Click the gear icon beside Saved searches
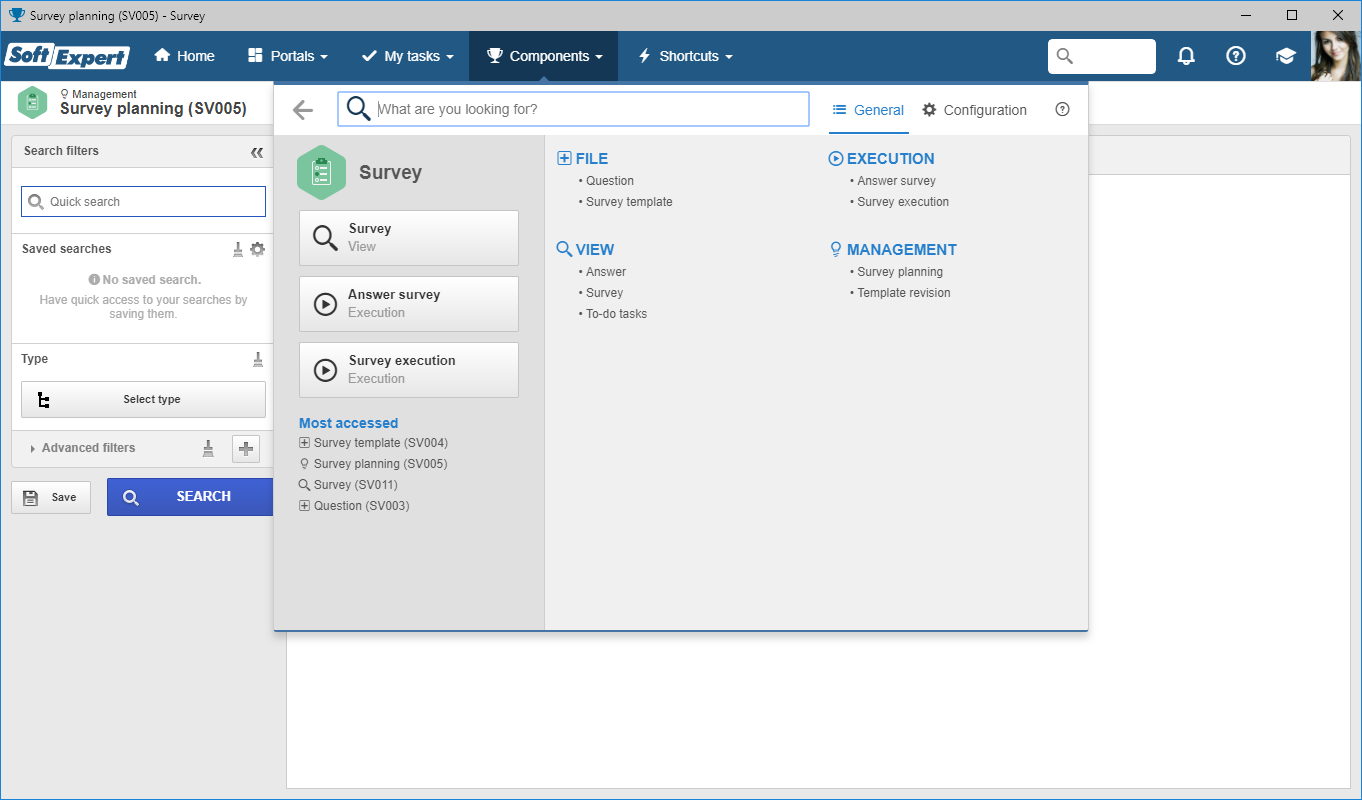1362x800 pixels. [x=258, y=249]
